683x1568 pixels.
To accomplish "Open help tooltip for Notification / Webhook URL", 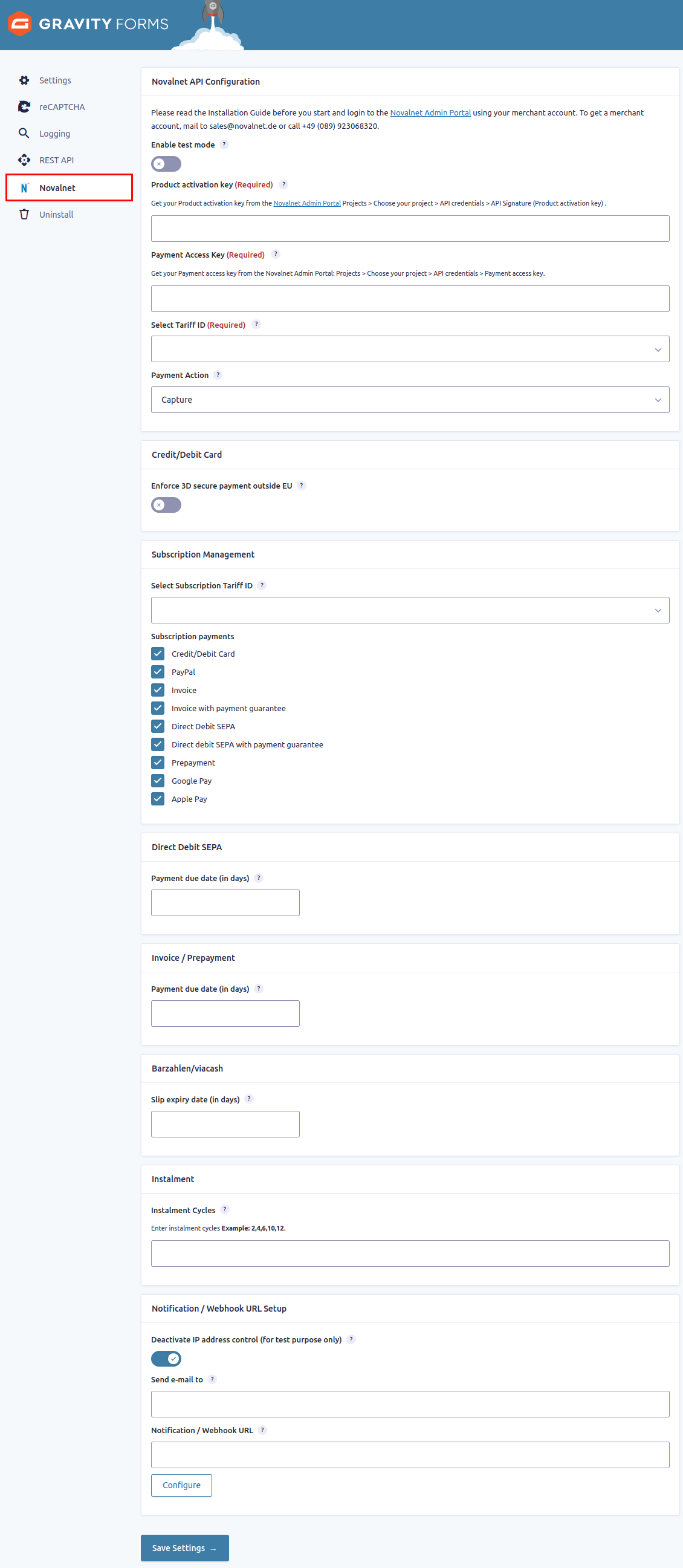I will pyautogui.click(x=263, y=1430).
